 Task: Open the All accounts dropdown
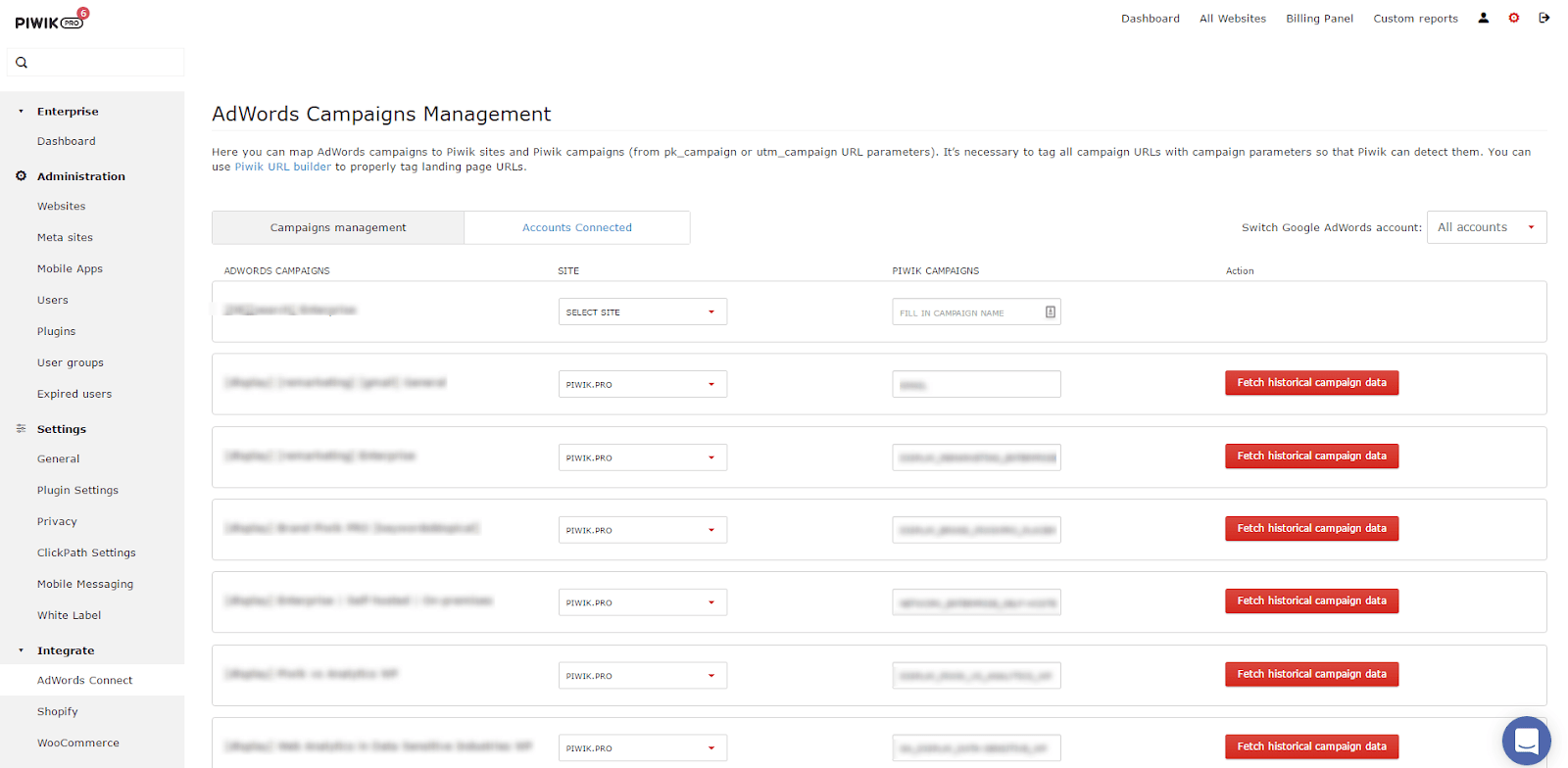(x=1487, y=227)
